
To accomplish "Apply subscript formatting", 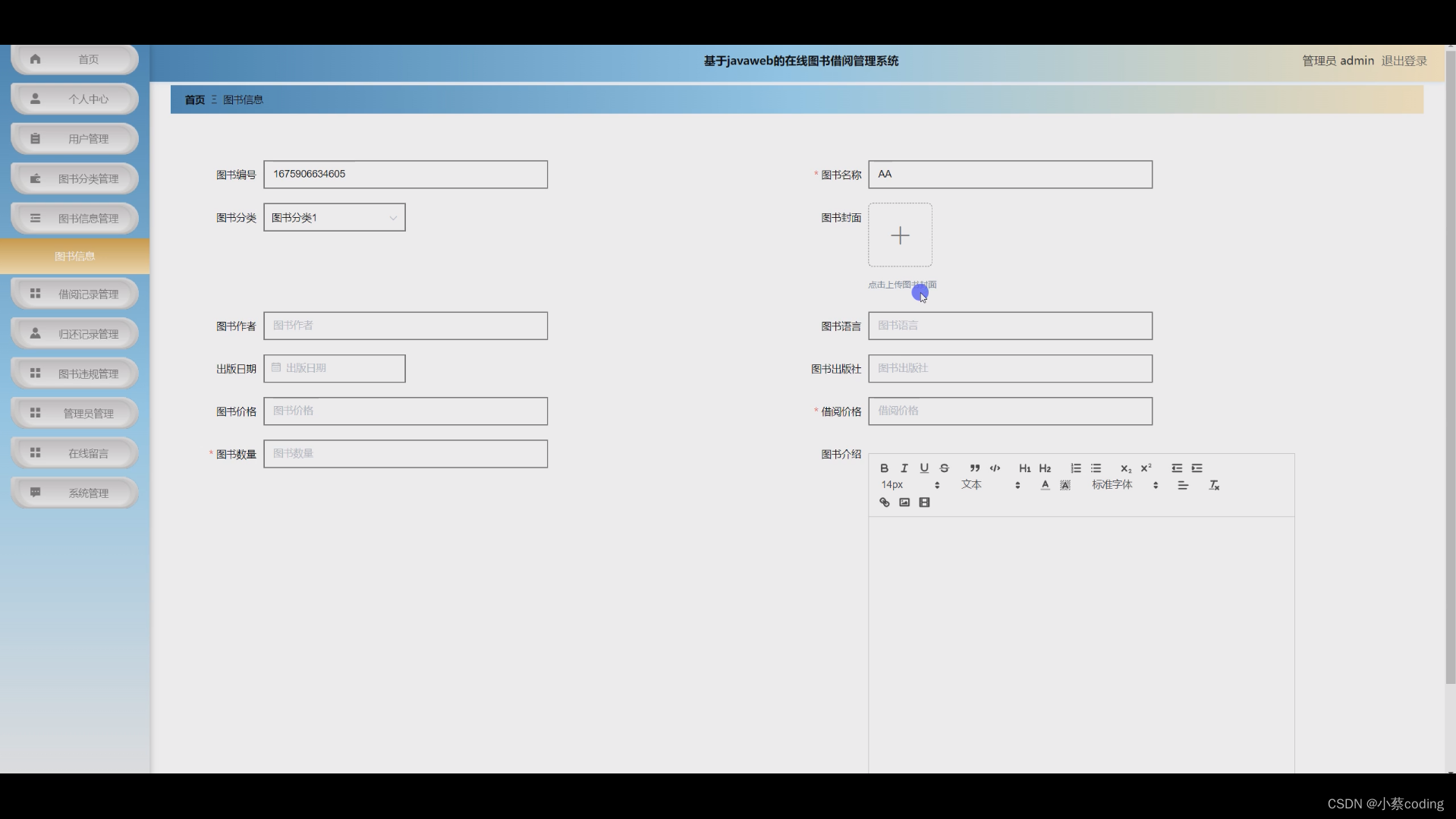I will (x=1126, y=468).
